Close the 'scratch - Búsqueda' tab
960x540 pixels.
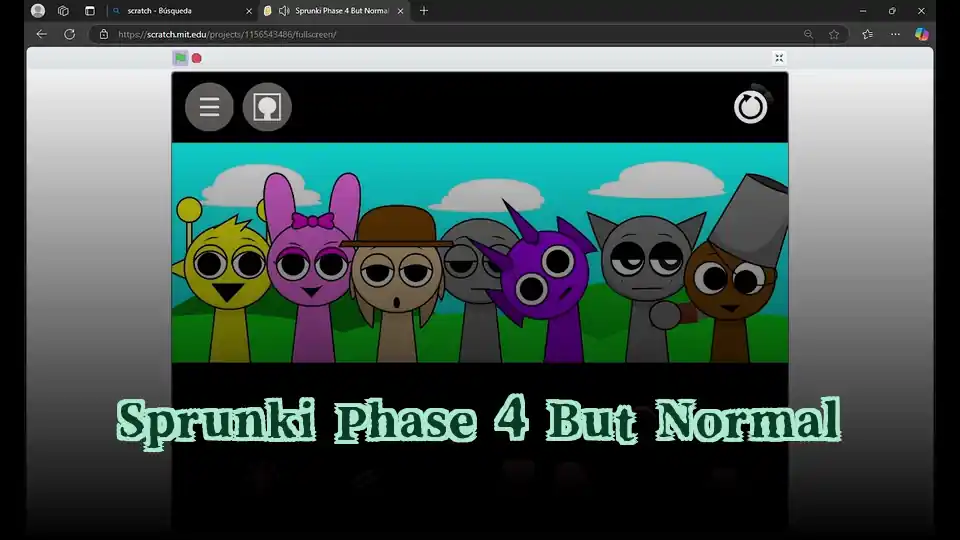click(x=249, y=11)
